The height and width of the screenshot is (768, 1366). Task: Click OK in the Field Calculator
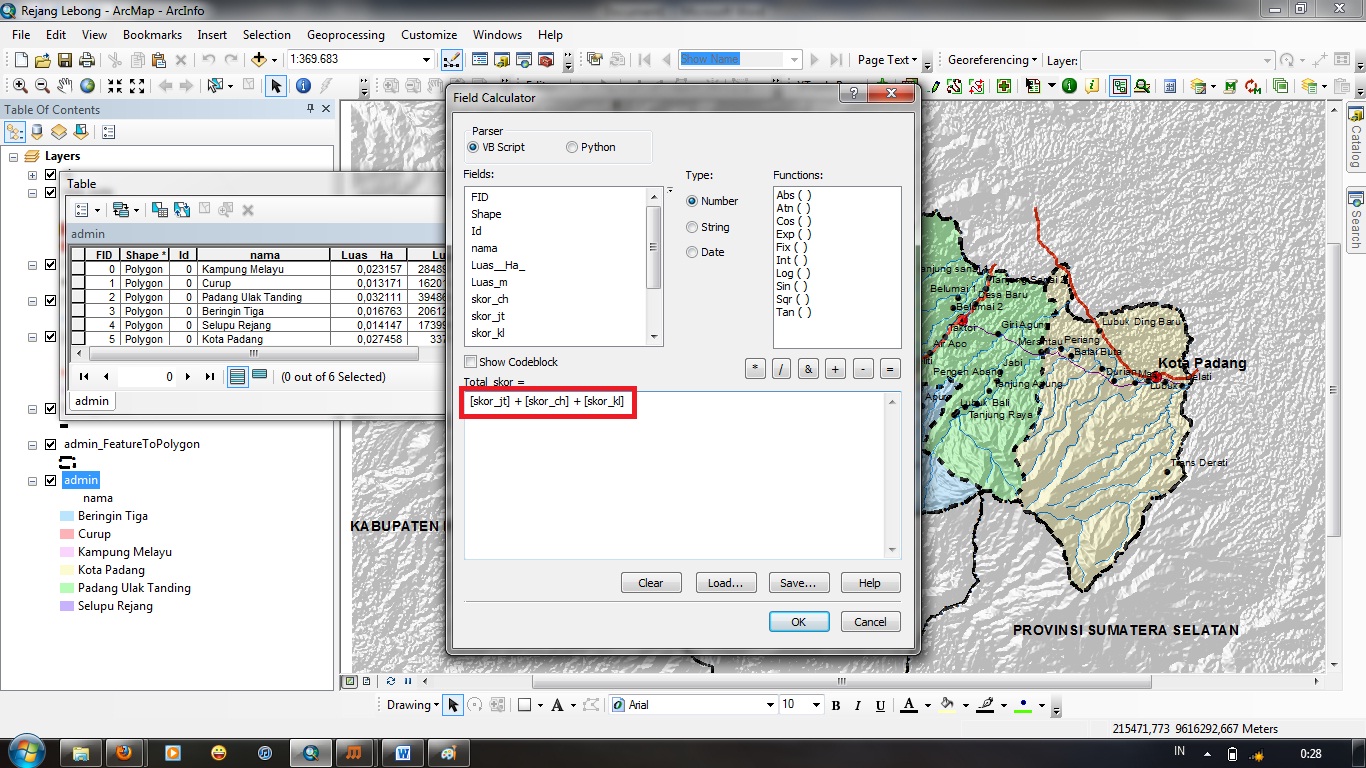tap(798, 621)
